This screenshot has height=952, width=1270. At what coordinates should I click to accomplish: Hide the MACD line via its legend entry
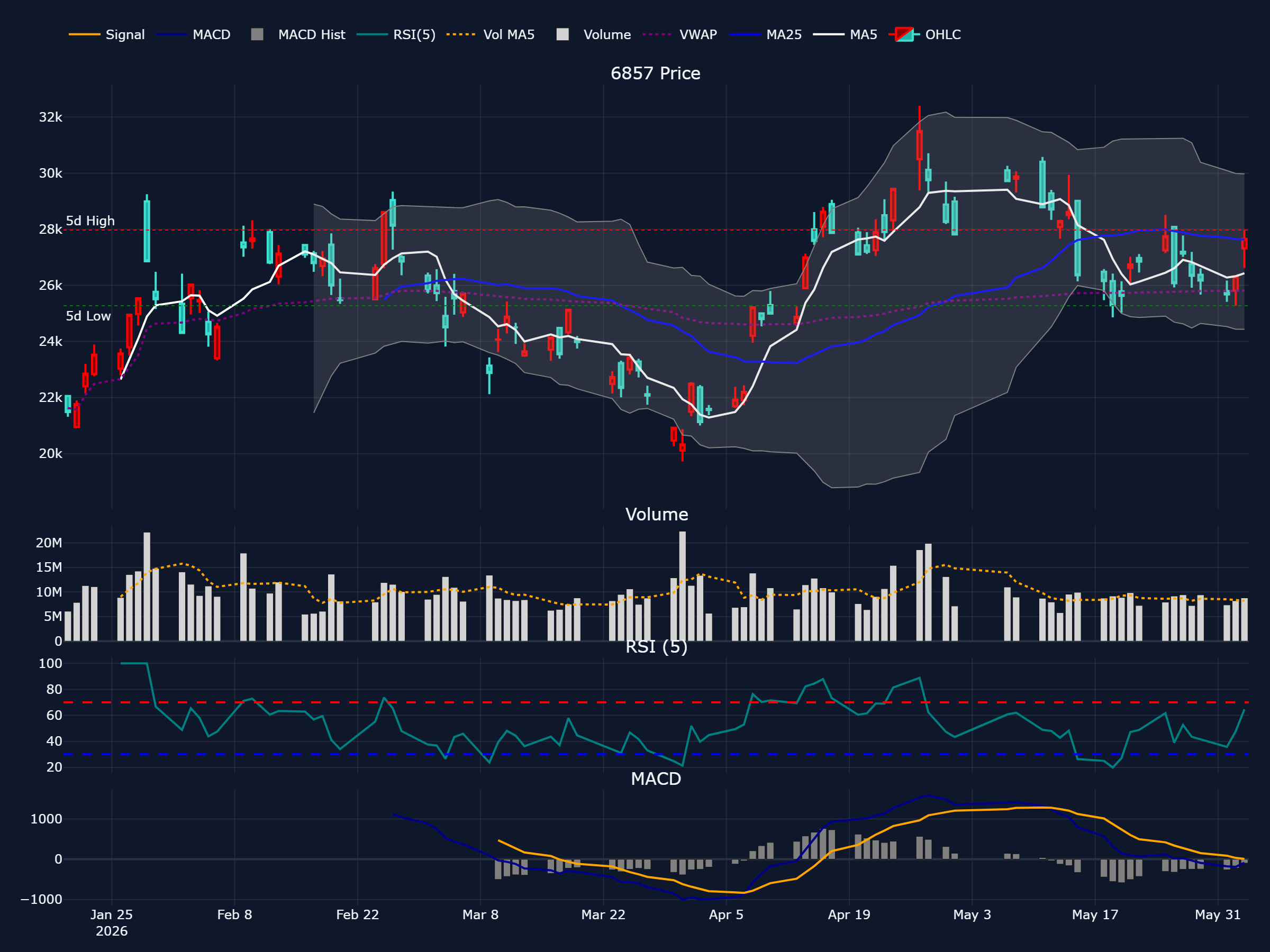pyautogui.click(x=193, y=34)
